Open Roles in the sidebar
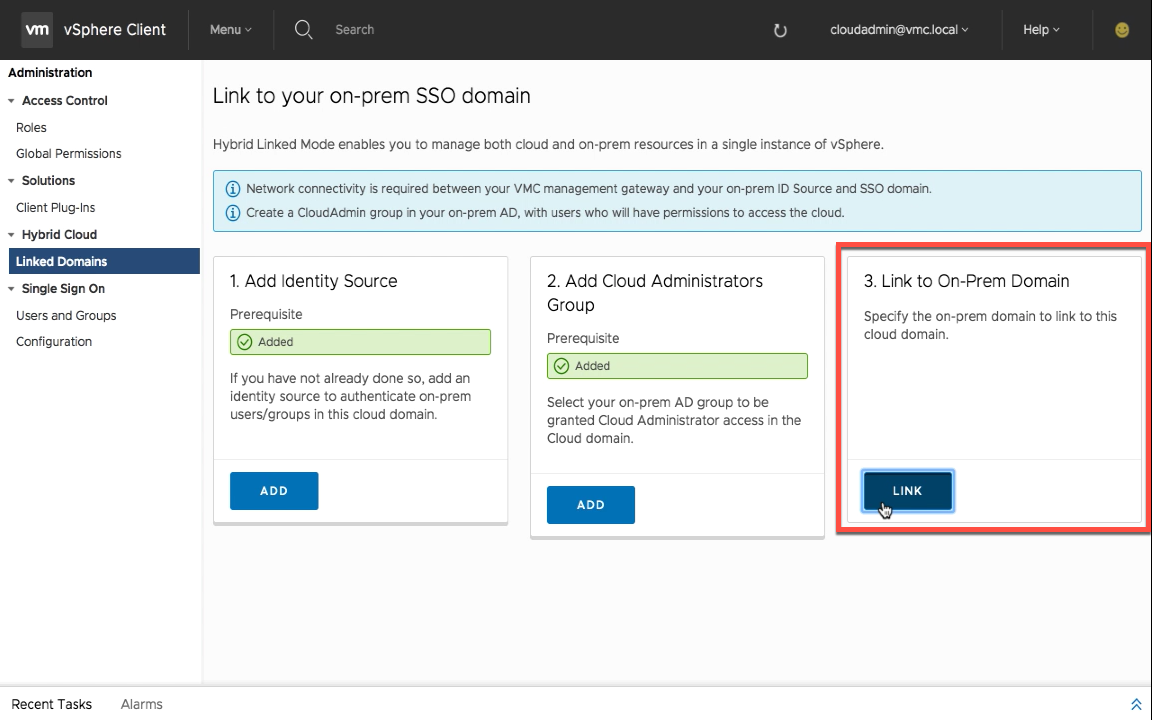Image resolution: width=1152 pixels, height=720 pixels. click(x=31, y=128)
